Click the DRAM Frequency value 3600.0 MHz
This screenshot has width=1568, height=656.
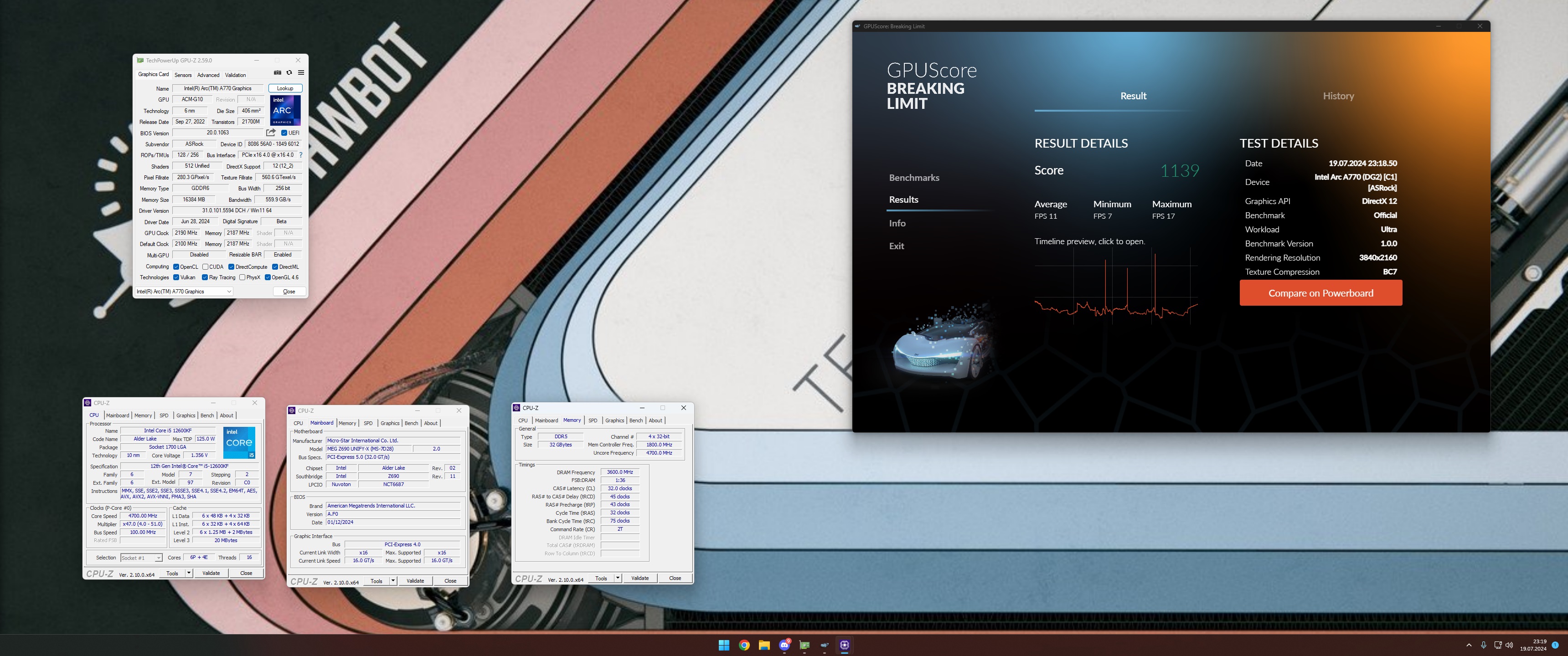click(619, 472)
